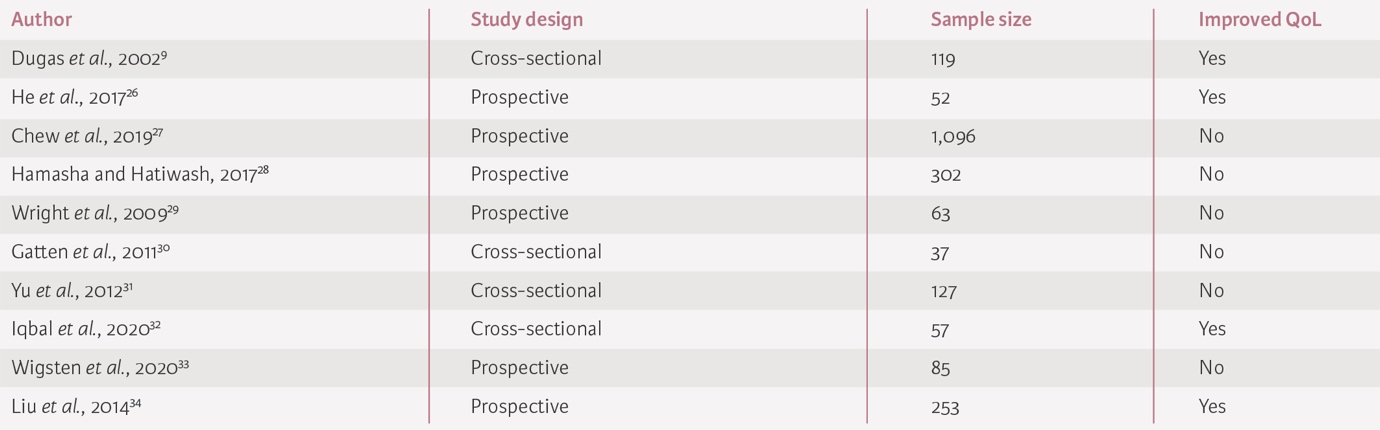
Task: Open the Dugas et al., 2002 citation
Action: coord(89,59)
